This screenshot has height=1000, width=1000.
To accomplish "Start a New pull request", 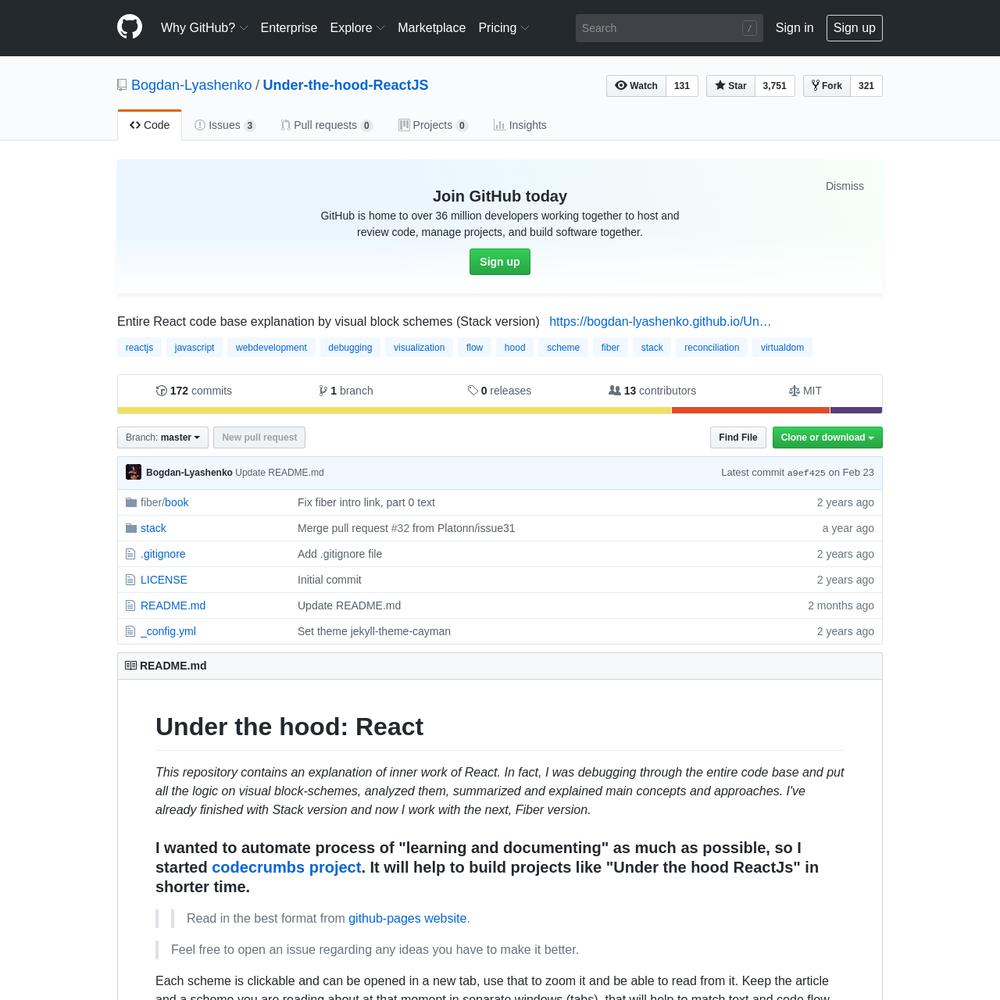I will click(x=259, y=438).
